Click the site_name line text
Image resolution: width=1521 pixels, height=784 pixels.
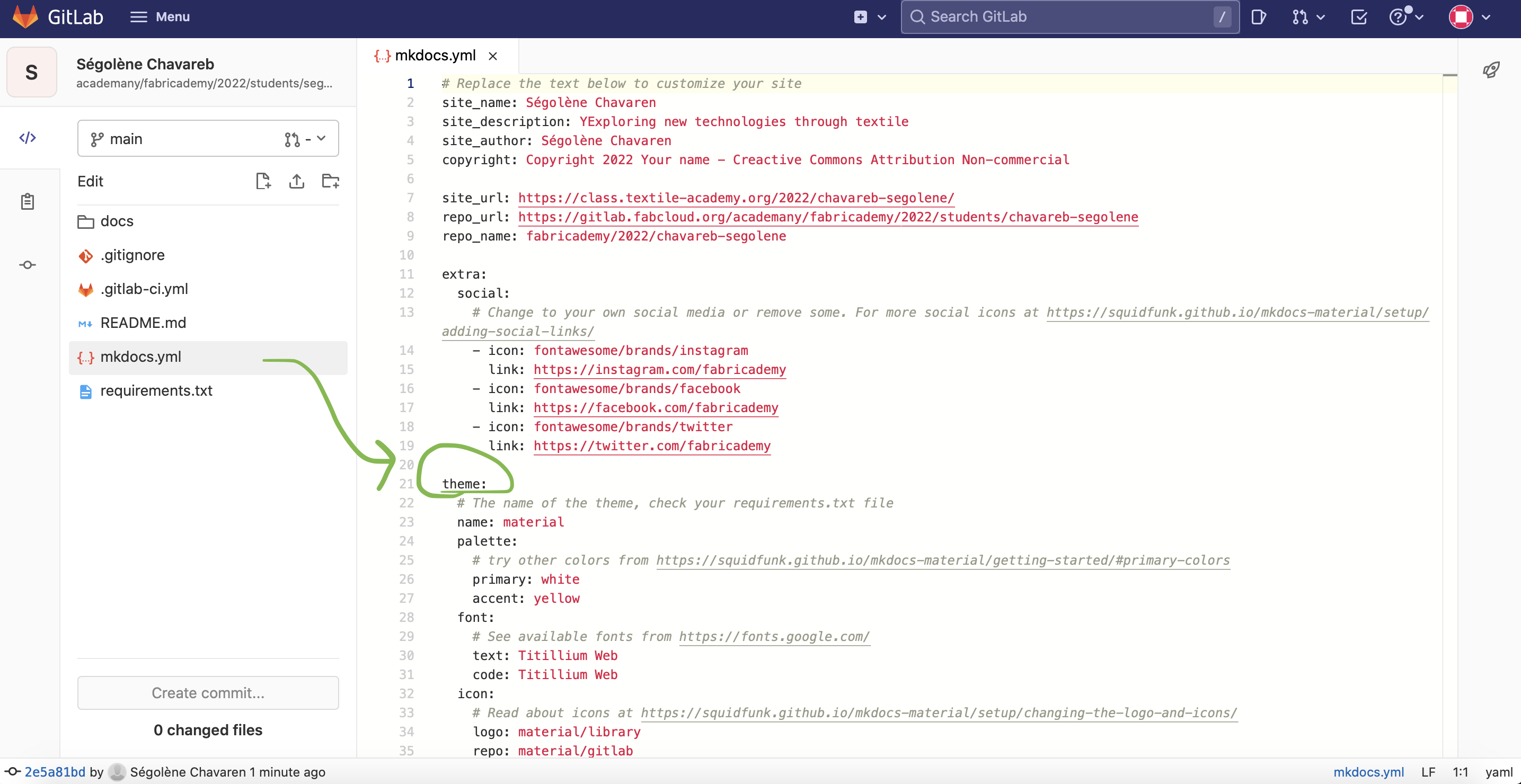coord(549,103)
